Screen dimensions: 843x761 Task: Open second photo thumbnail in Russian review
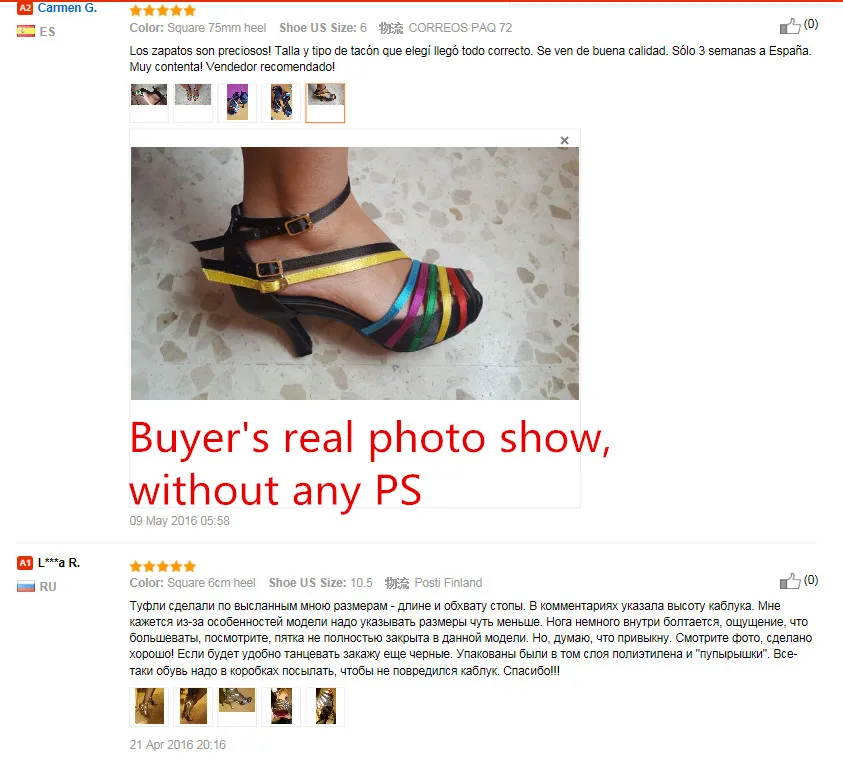(x=193, y=707)
